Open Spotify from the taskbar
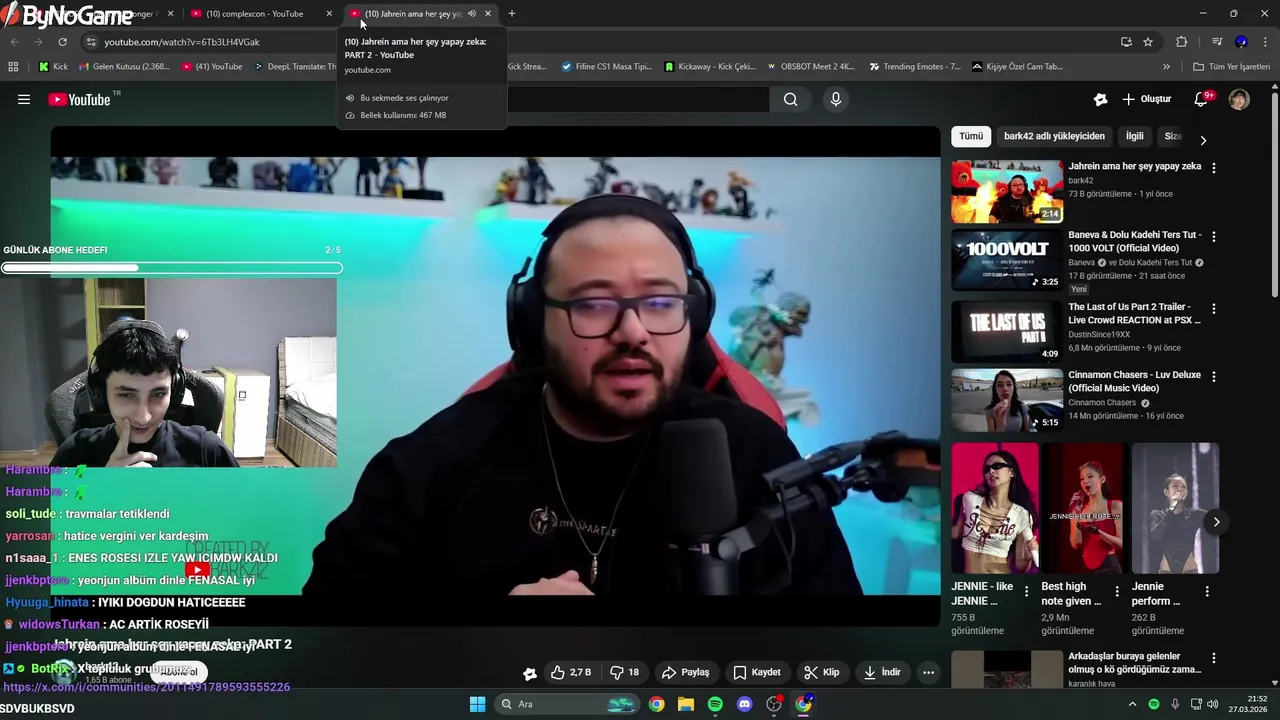 click(x=715, y=704)
